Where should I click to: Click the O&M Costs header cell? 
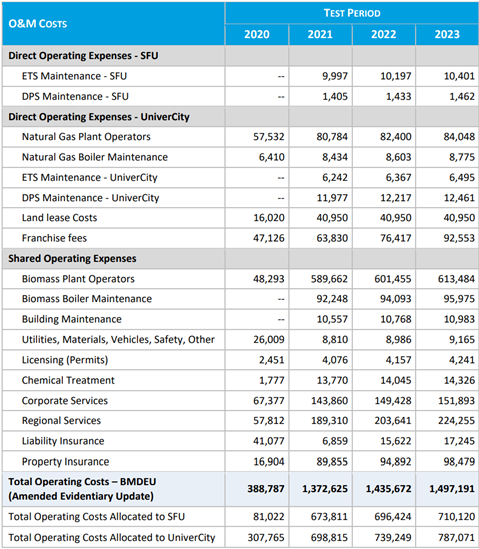coord(113,23)
